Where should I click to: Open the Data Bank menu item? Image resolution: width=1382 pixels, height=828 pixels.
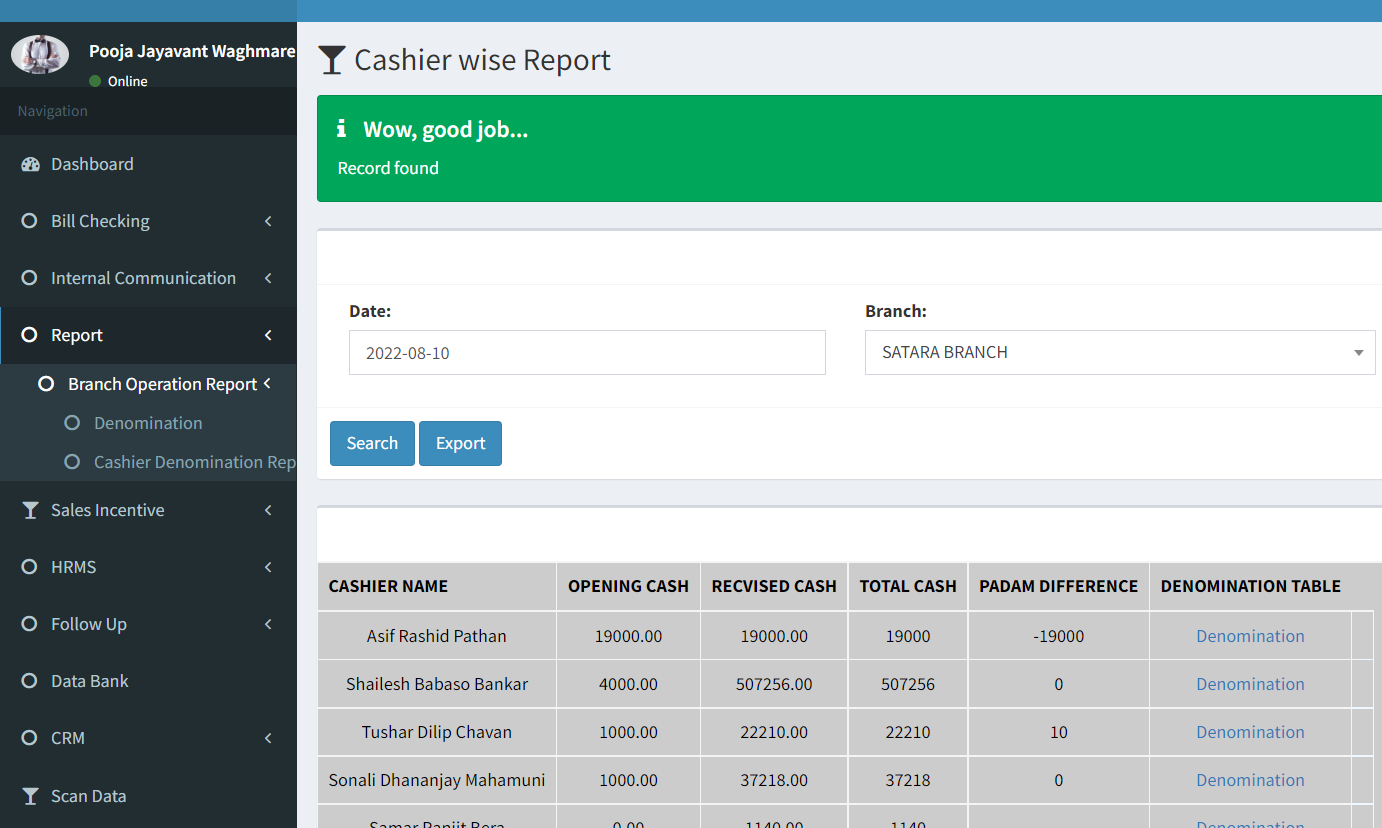tap(148, 681)
